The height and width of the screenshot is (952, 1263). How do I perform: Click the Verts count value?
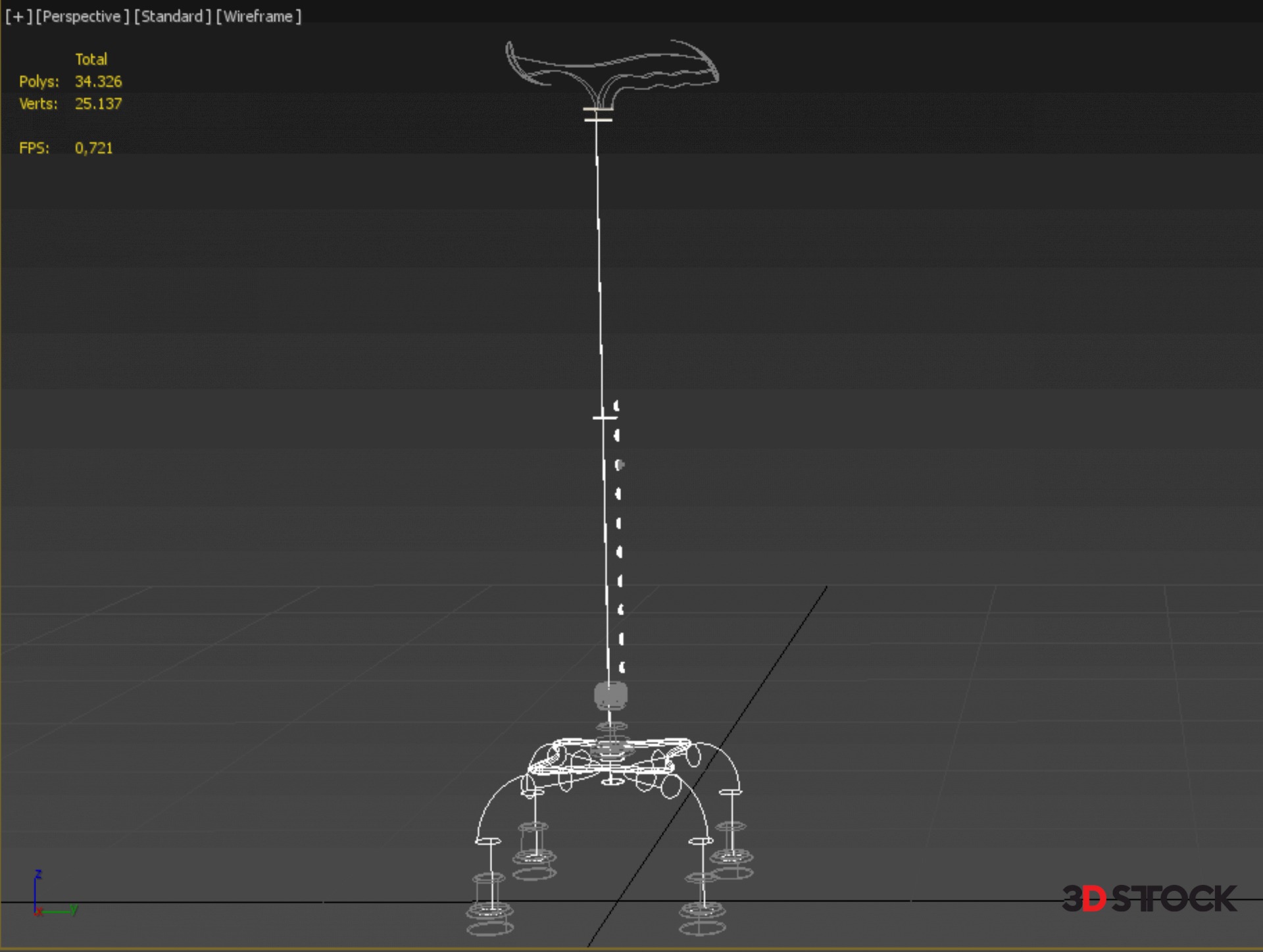[98, 104]
